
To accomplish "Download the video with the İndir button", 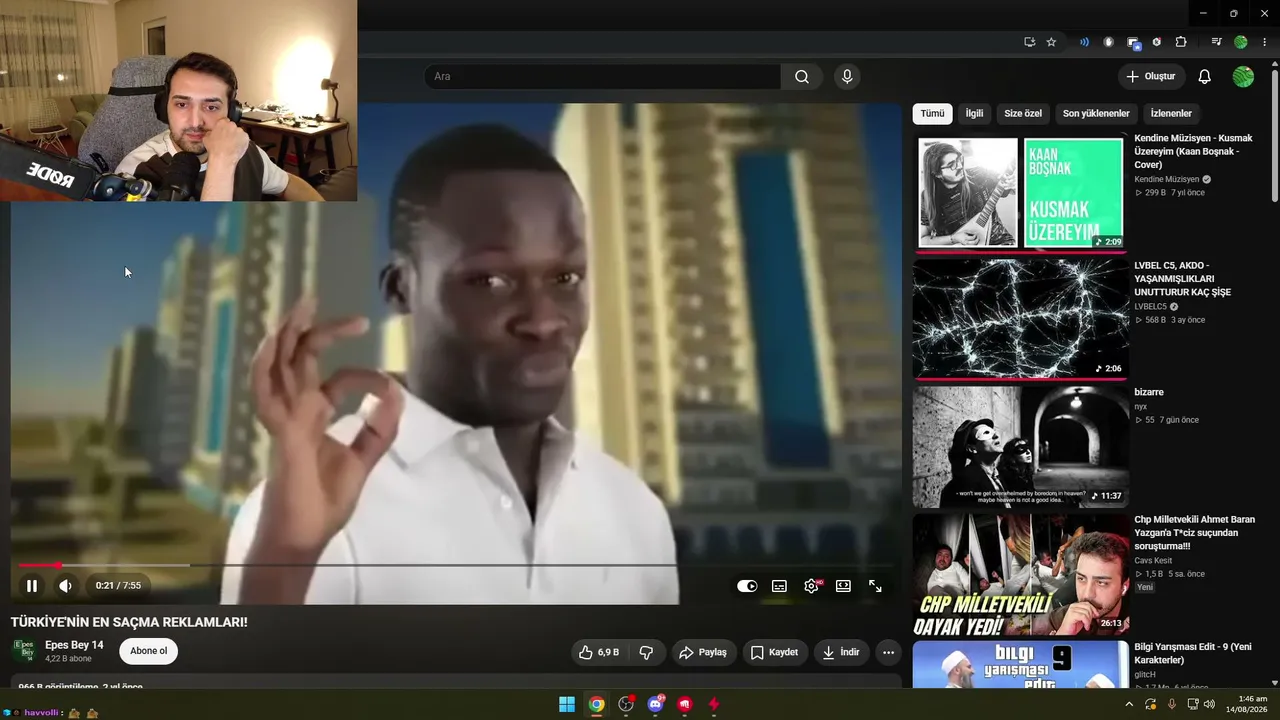I will click(841, 652).
